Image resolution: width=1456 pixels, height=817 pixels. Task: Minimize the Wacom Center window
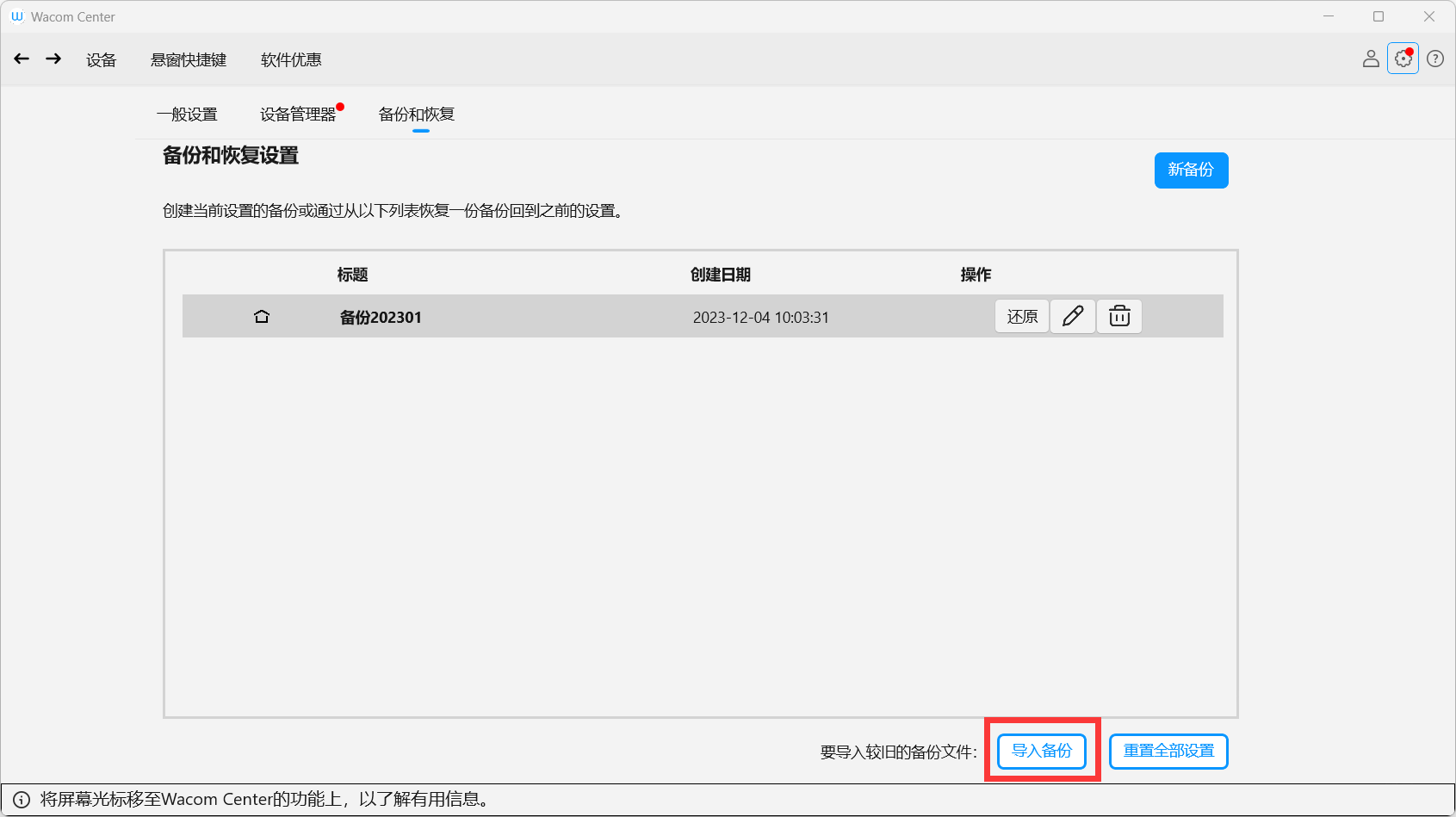point(1329,16)
